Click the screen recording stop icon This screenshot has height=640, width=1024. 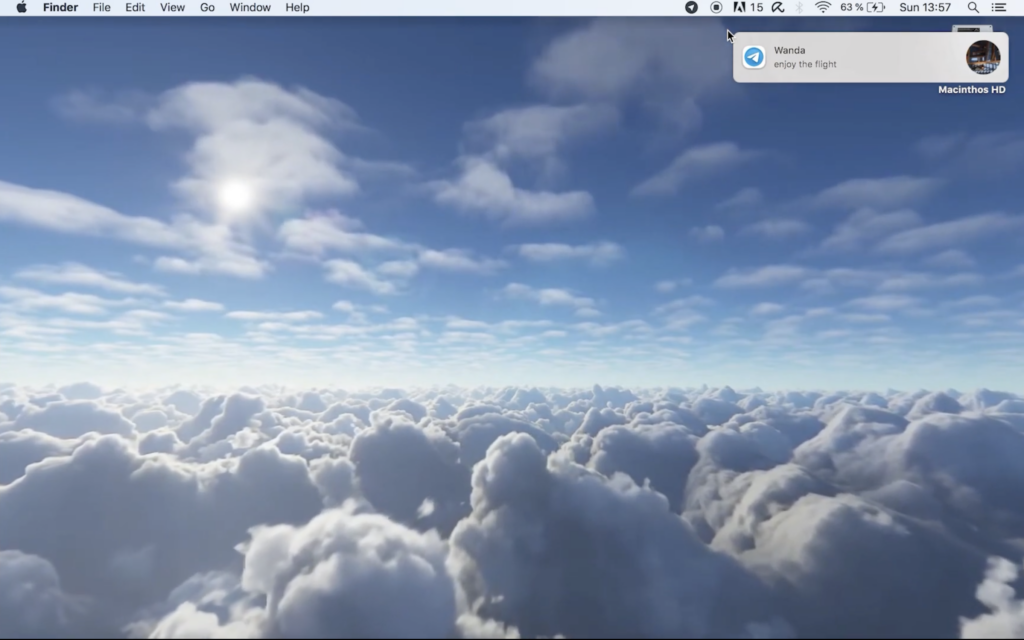coord(716,7)
